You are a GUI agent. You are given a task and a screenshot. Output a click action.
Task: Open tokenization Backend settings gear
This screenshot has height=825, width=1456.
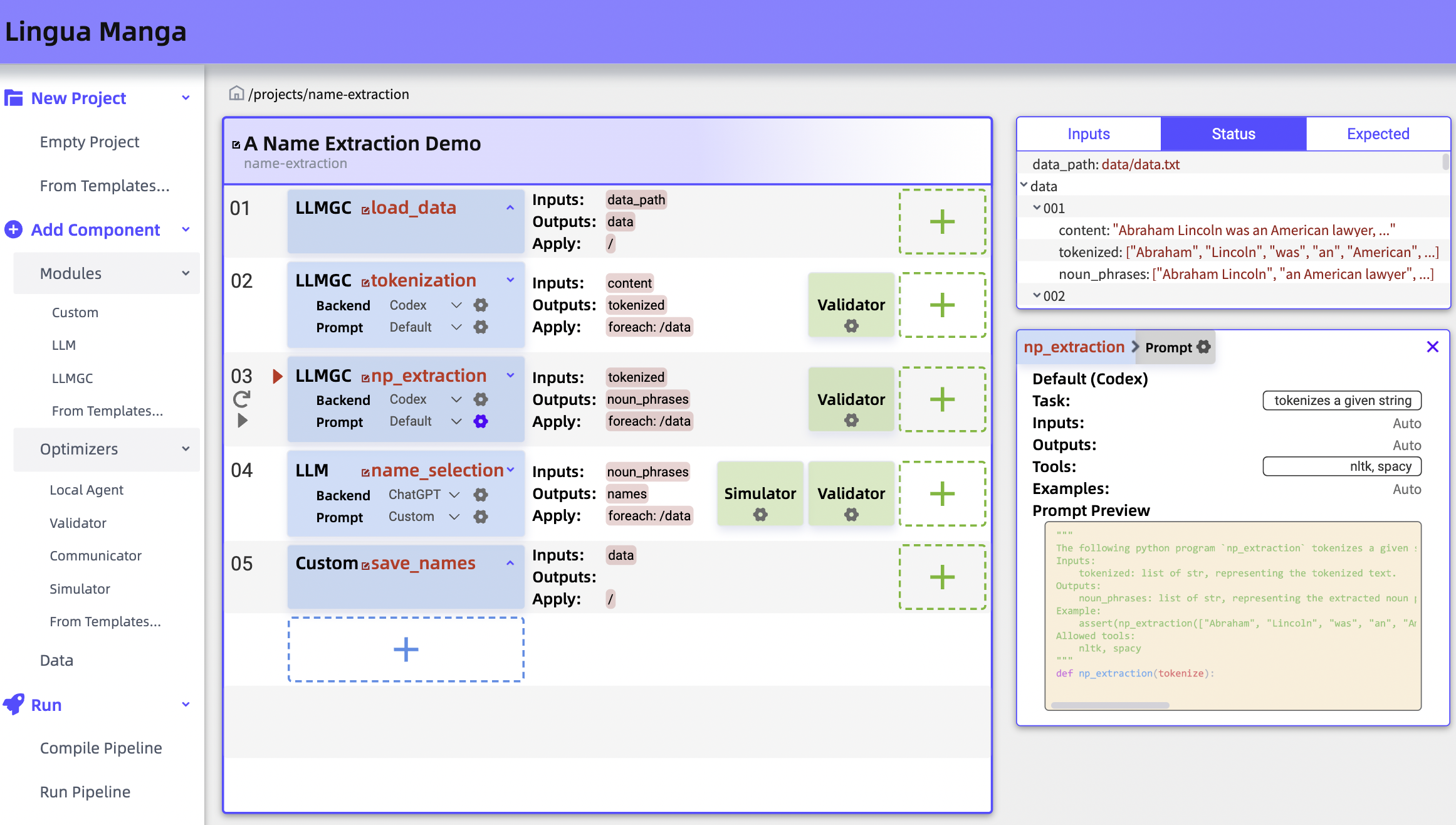[x=481, y=305]
